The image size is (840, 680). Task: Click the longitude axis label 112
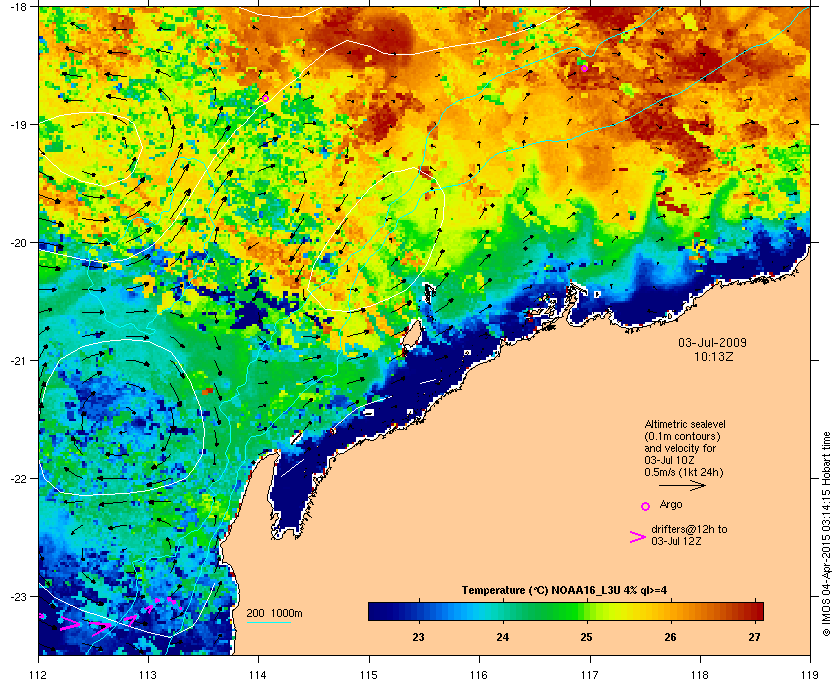point(39,674)
